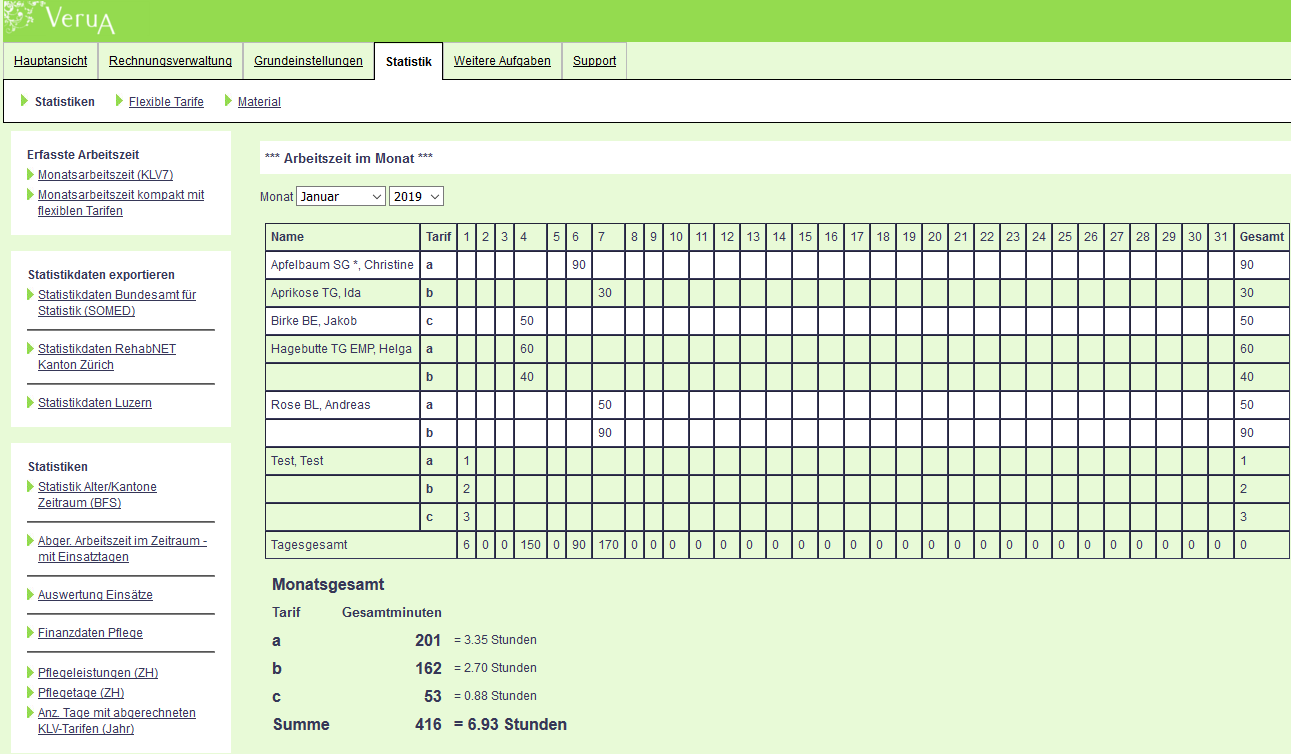The image size is (1291, 754).
Task: Click arrow icon next to Monatsarbeitszeit (KLV7)
Action: [31, 175]
